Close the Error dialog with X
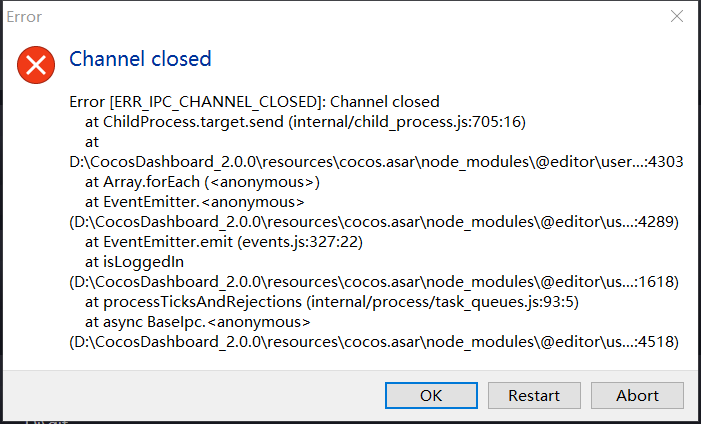Image resolution: width=701 pixels, height=424 pixels. [x=677, y=17]
